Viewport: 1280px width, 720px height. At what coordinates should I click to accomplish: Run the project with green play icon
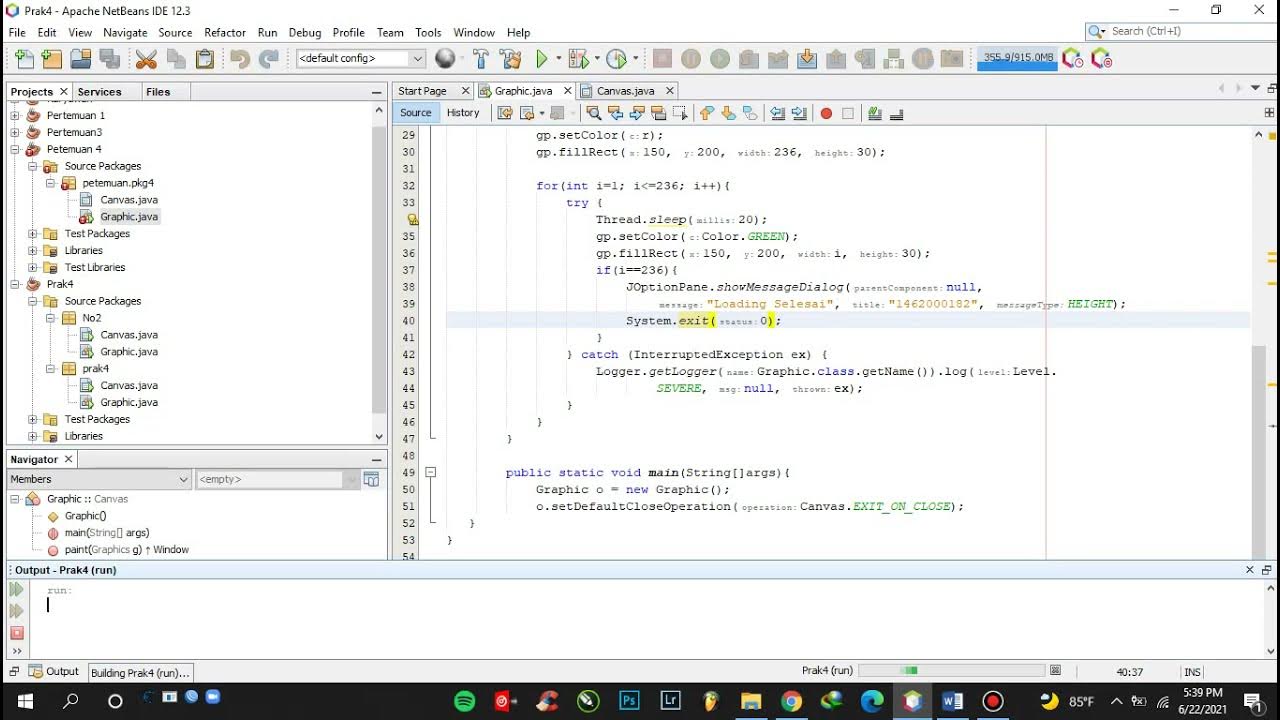coord(542,59)
